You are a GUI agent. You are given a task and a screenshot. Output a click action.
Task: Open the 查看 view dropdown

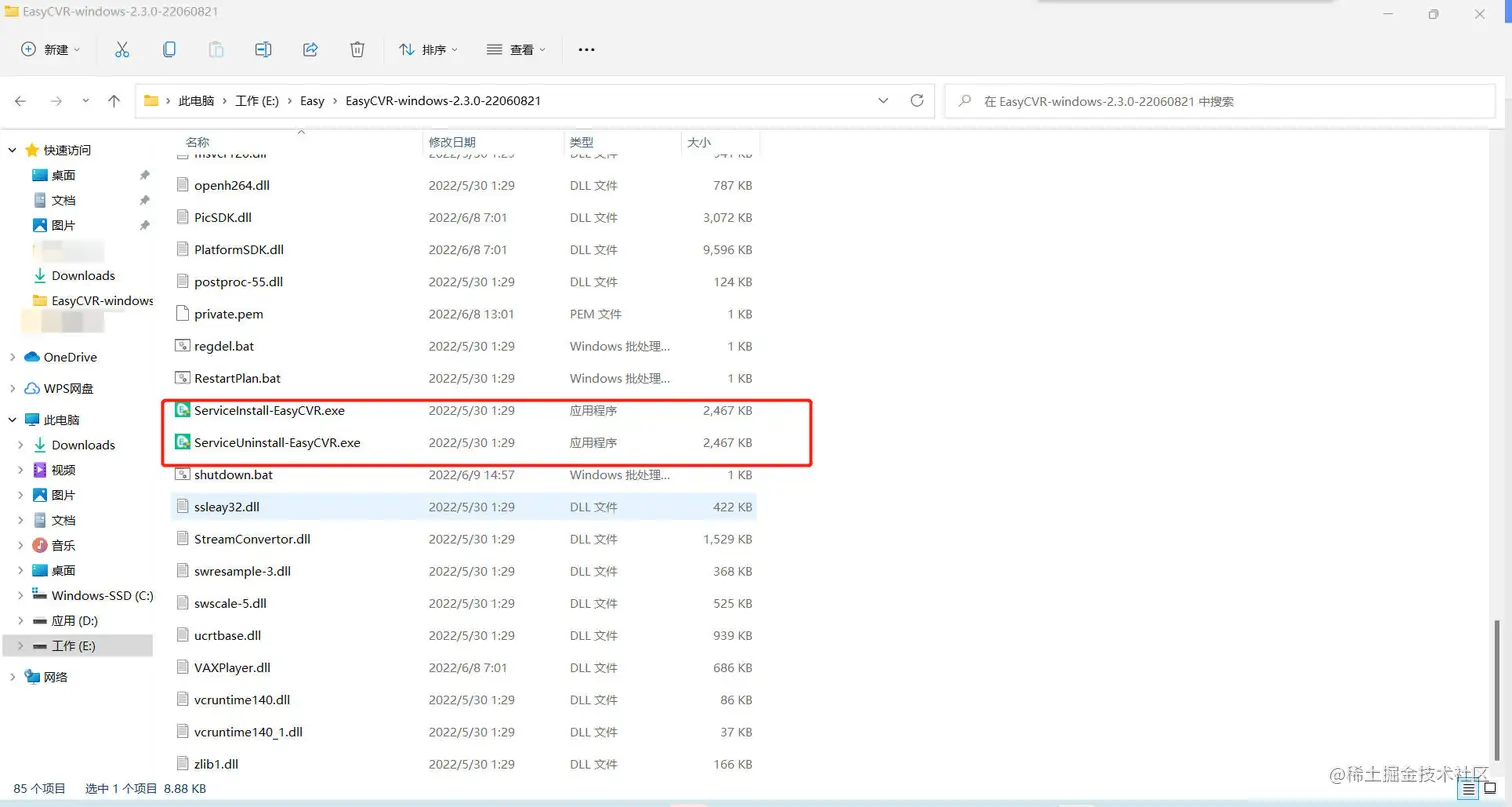click(x=515, y=49)
